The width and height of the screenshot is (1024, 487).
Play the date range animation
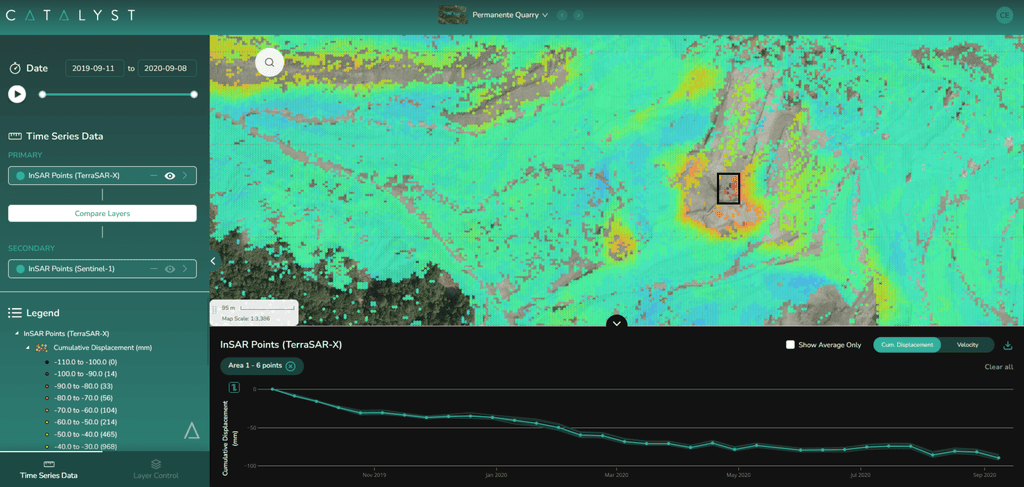point(16,94)
